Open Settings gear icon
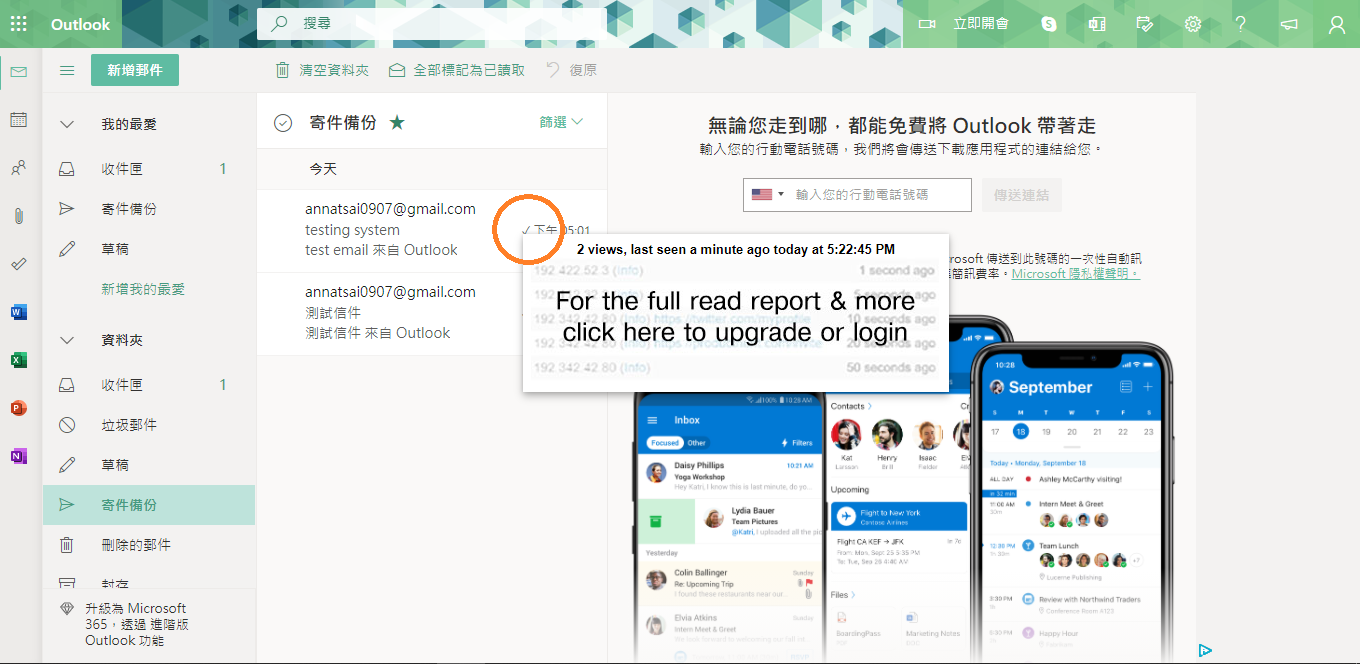Image resolution: width=1360 pixels, height=664 pixels. tap(1193, 24)
